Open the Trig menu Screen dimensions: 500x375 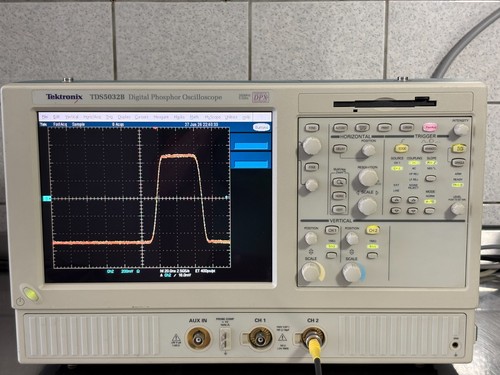click(x=109, y=117)
